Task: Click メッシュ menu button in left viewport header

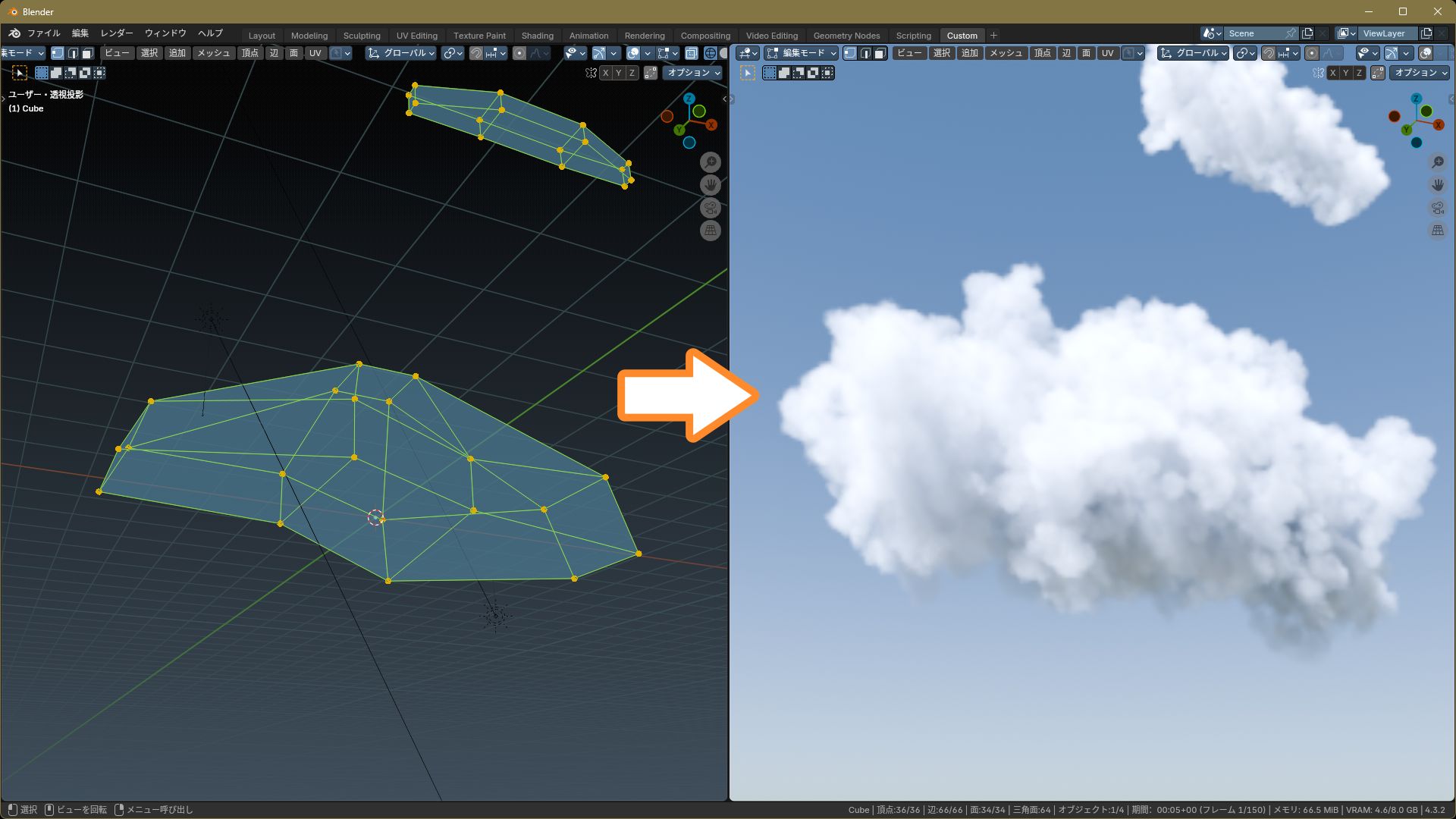Action: click(213, 53)
